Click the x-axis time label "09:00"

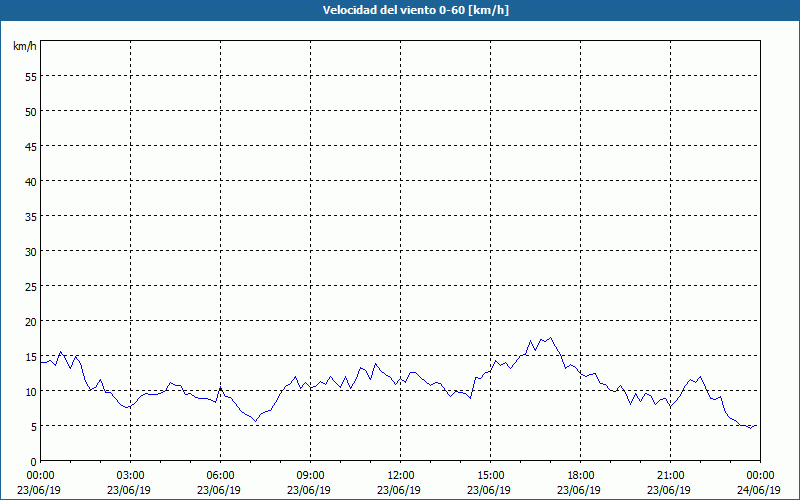310,476
